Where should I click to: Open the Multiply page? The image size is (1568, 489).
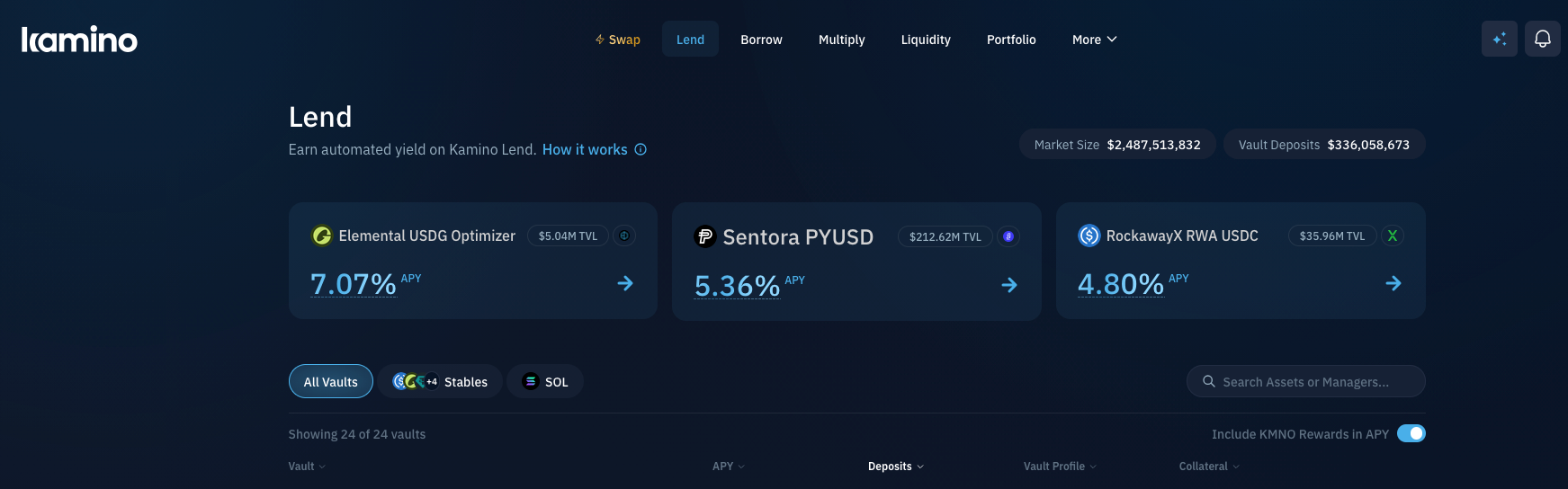pyautogui.click(x=841, y=40)
